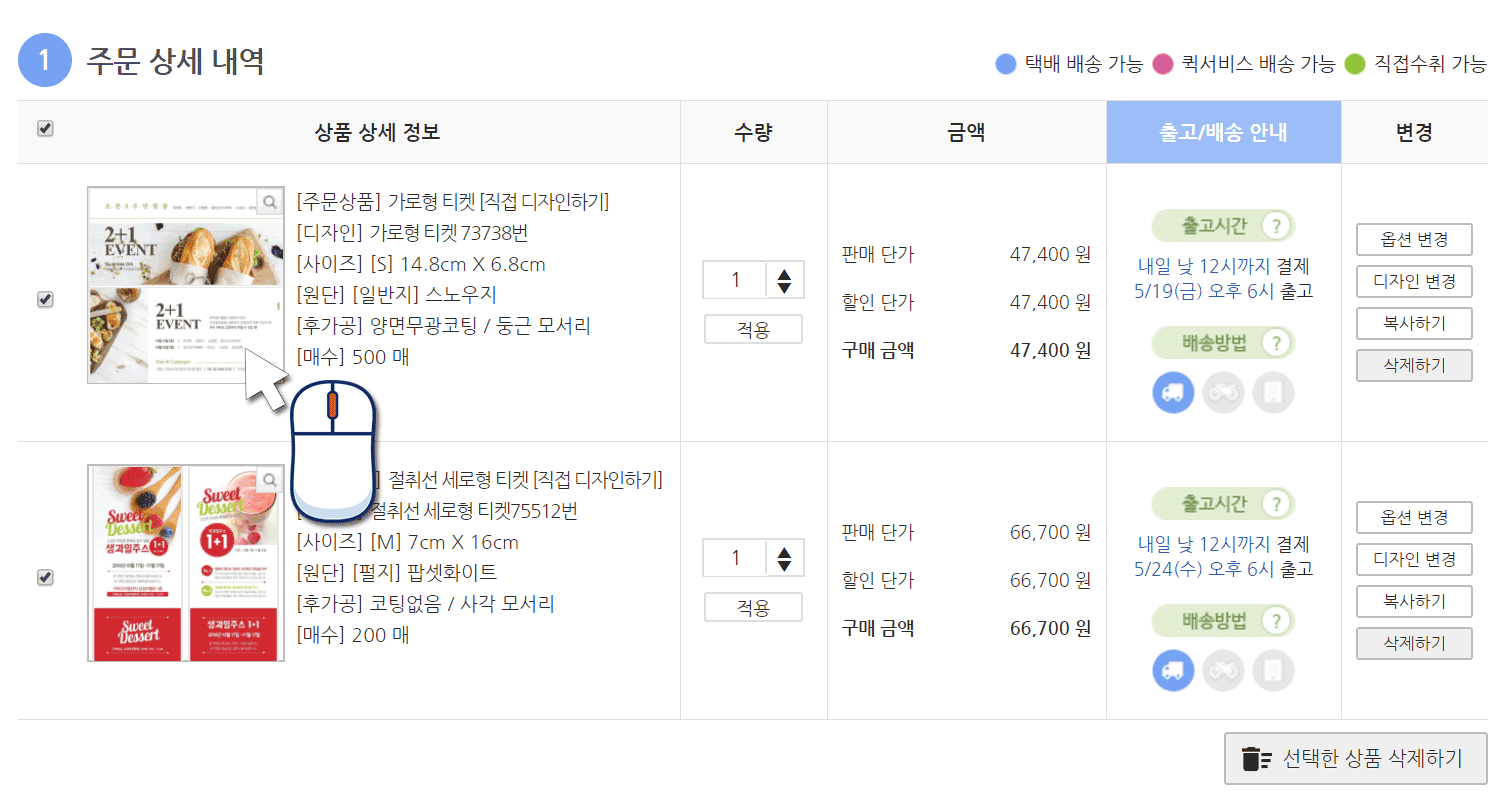Uncheck the 가로형 티켓 product checkbox

pos(45,300)
